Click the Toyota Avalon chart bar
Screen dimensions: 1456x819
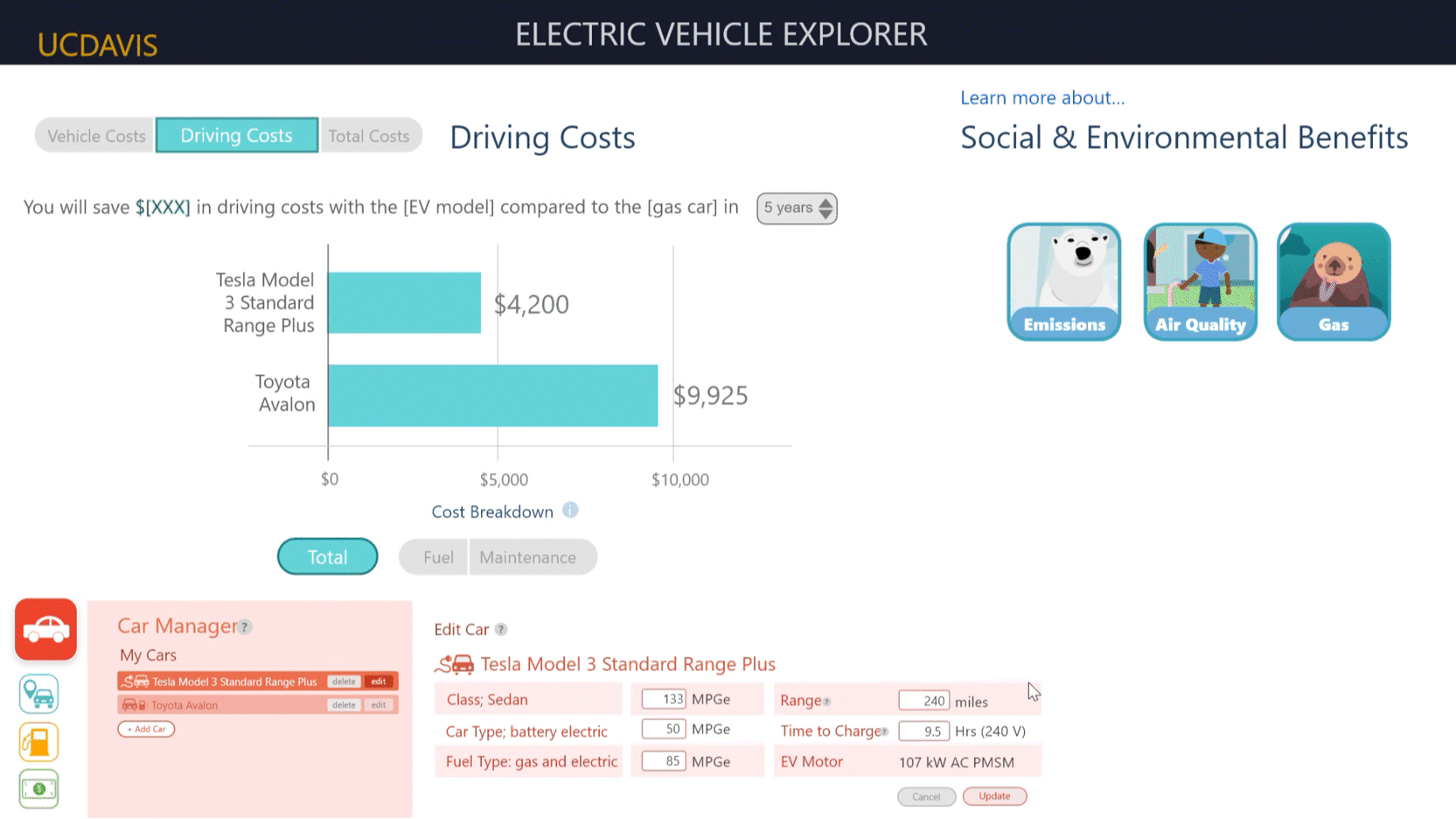[x=493, y=396]
